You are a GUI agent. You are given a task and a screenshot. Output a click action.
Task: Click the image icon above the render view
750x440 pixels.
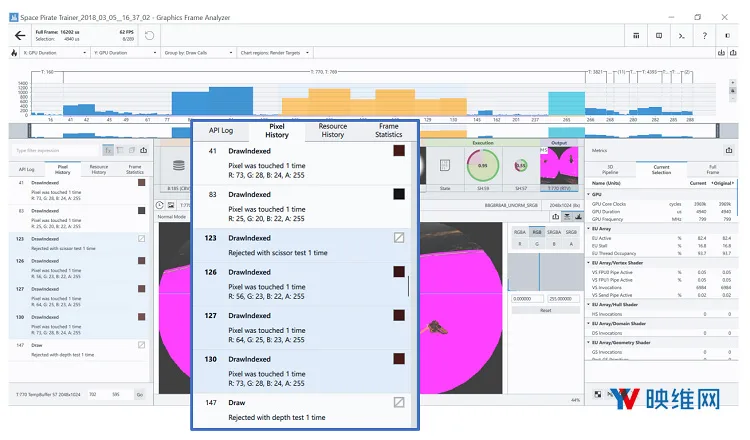(x=171, y=205)
